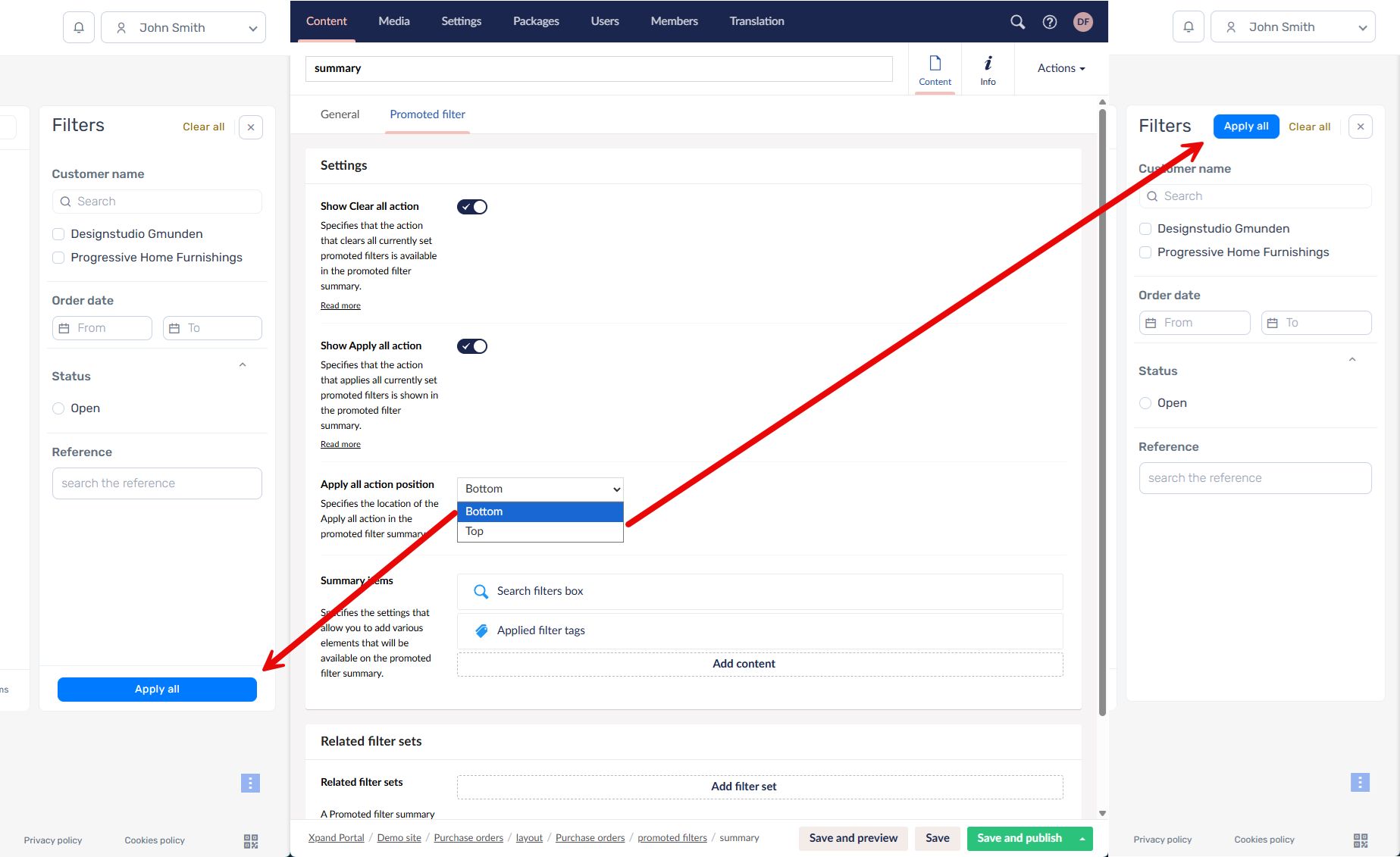
Task: Click the left three-dot options icon
Action: click(x=250, y=783)
